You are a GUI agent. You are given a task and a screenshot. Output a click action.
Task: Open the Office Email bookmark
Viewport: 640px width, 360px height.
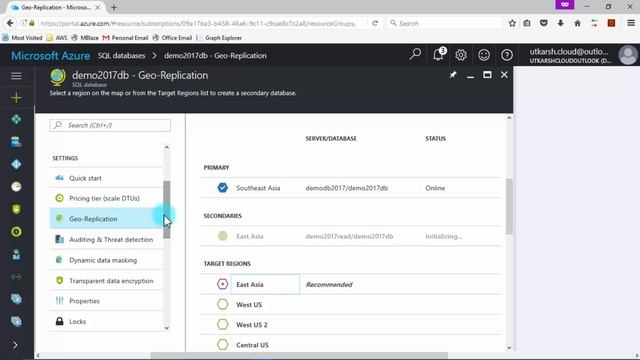coord(172,38)
